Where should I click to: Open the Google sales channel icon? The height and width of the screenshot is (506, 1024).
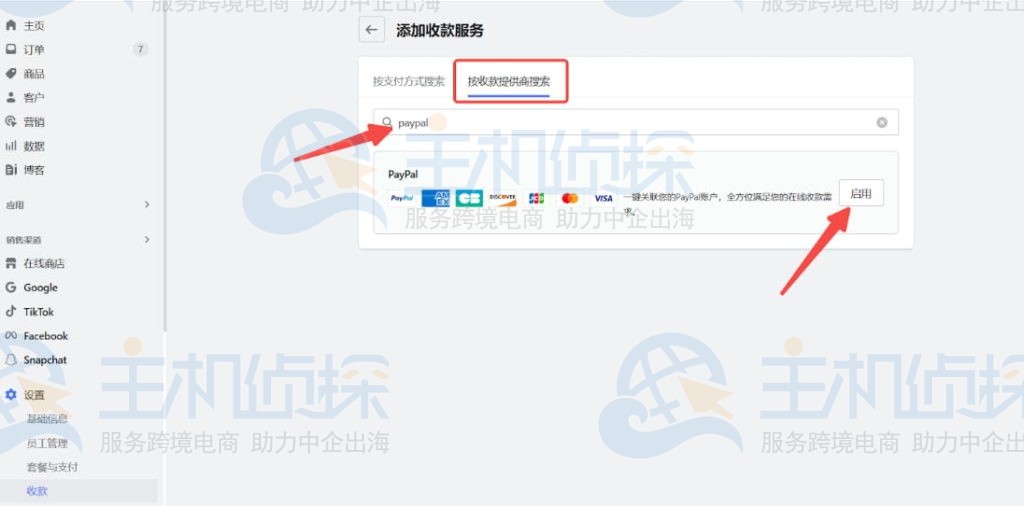coord(11,287)
